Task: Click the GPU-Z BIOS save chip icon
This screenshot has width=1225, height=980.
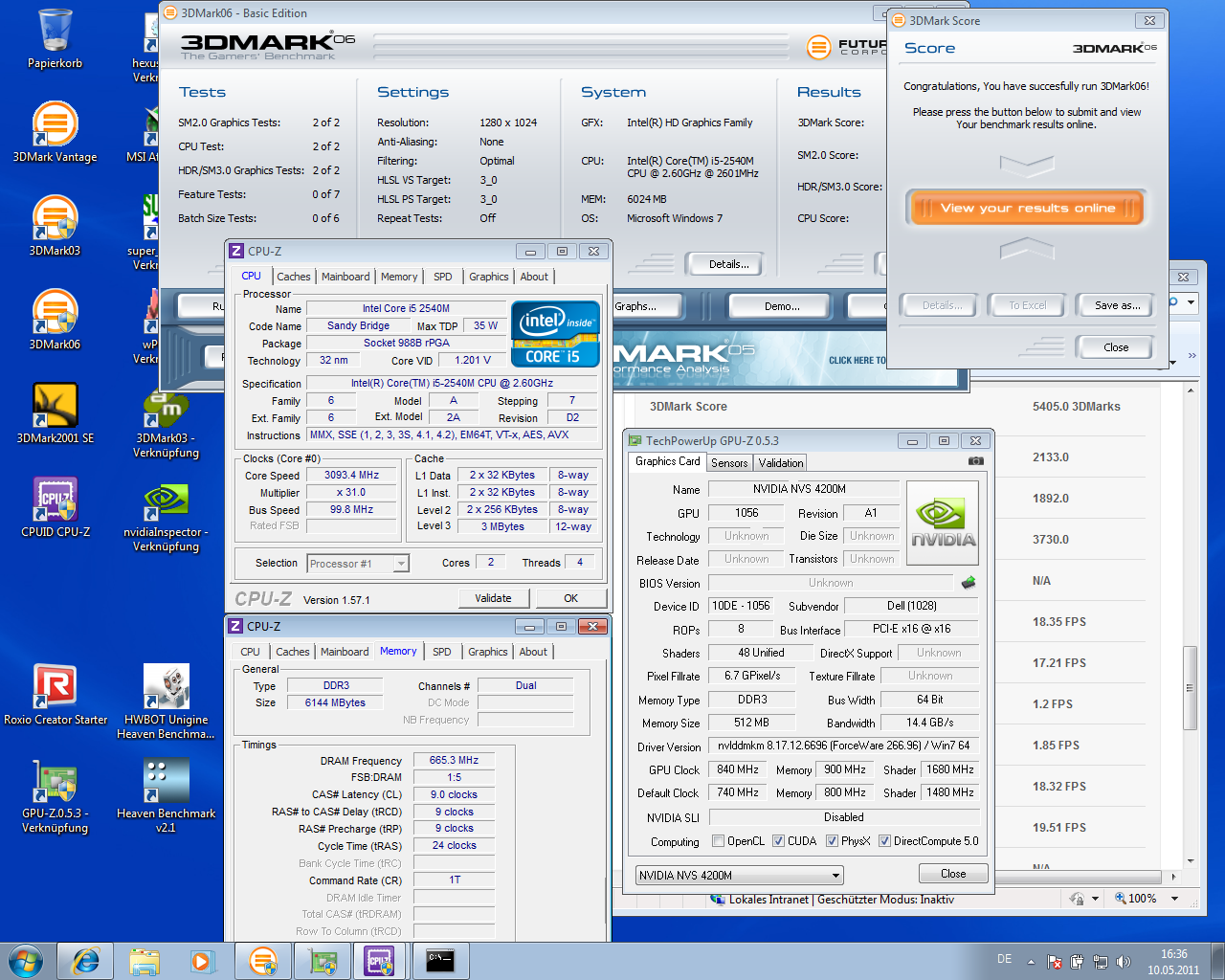Action: (969, 583)
